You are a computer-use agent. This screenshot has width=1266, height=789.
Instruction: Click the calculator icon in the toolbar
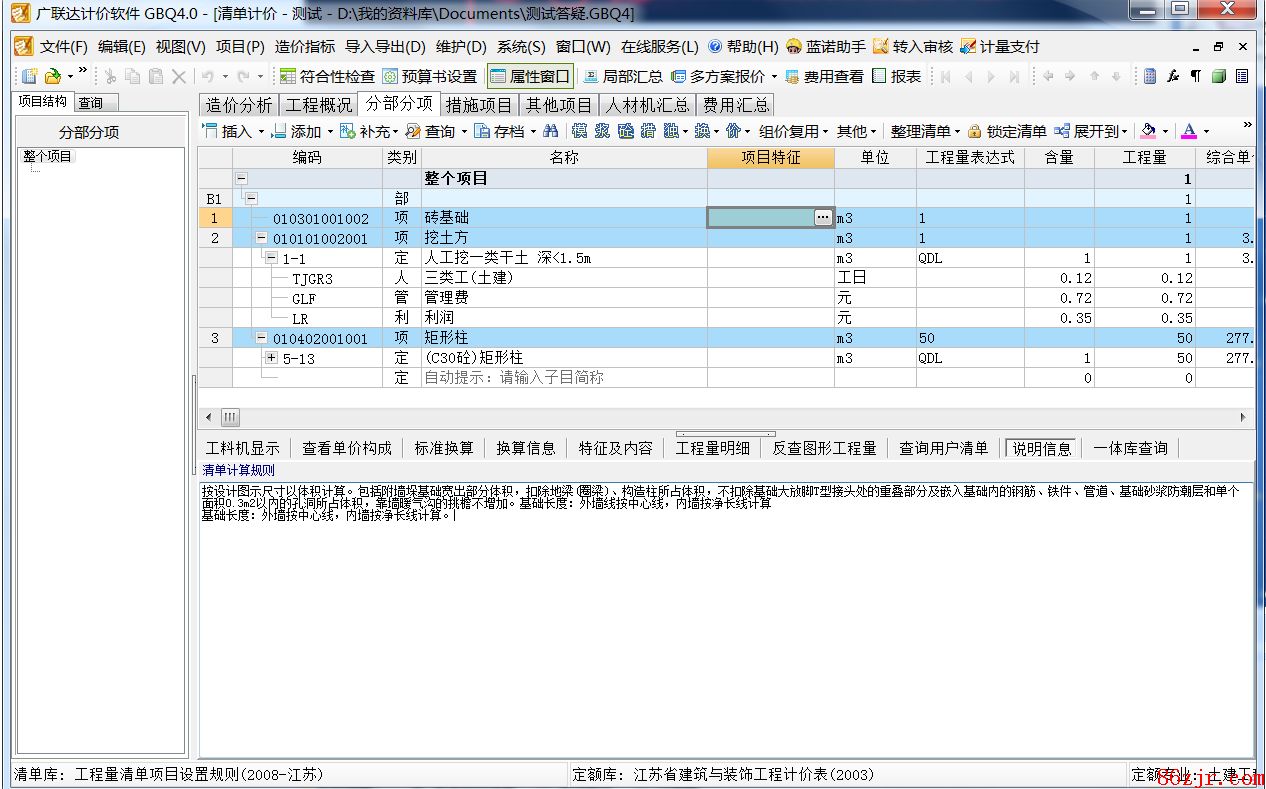[x=1150, y=76]
